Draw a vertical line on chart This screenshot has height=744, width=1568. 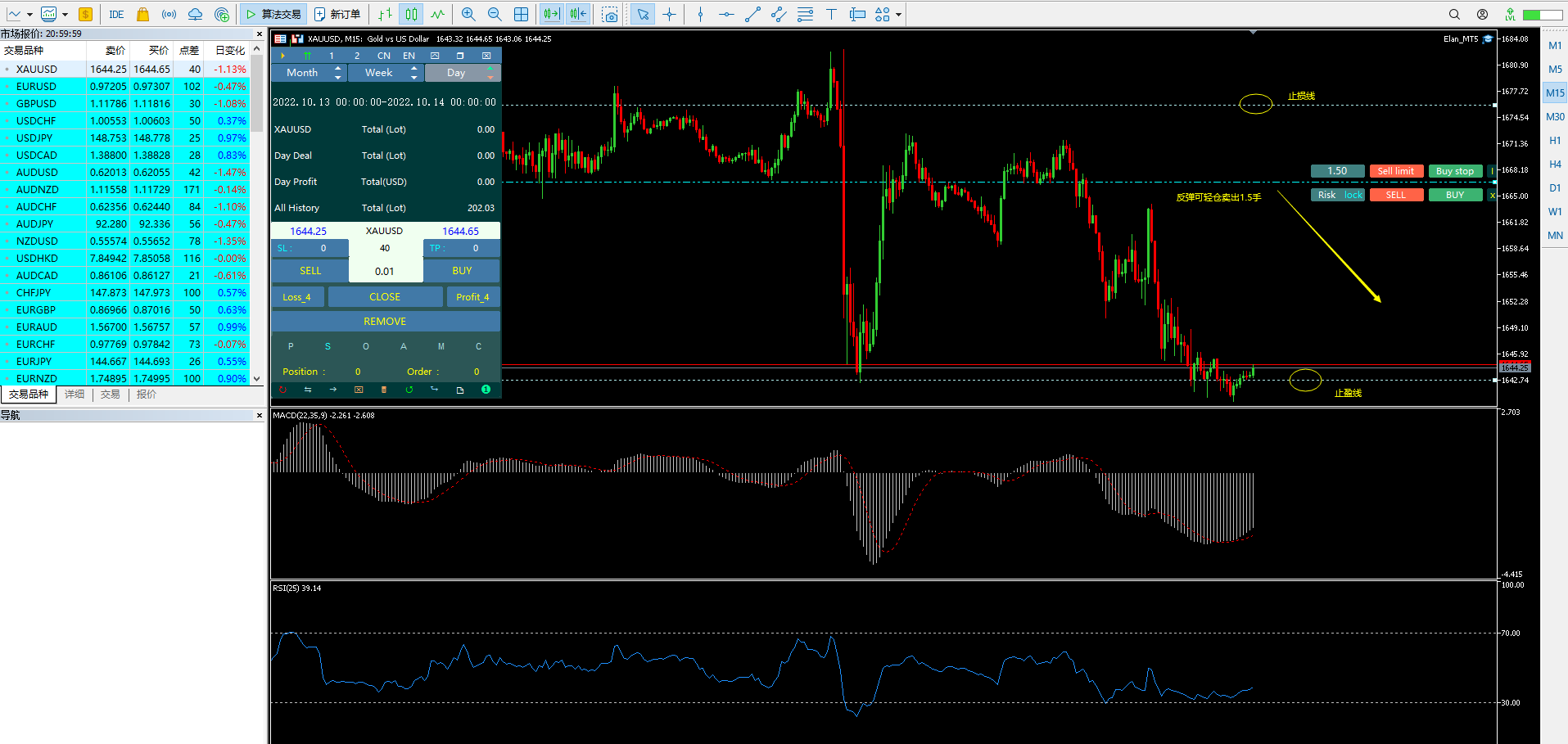pos(700,14)
